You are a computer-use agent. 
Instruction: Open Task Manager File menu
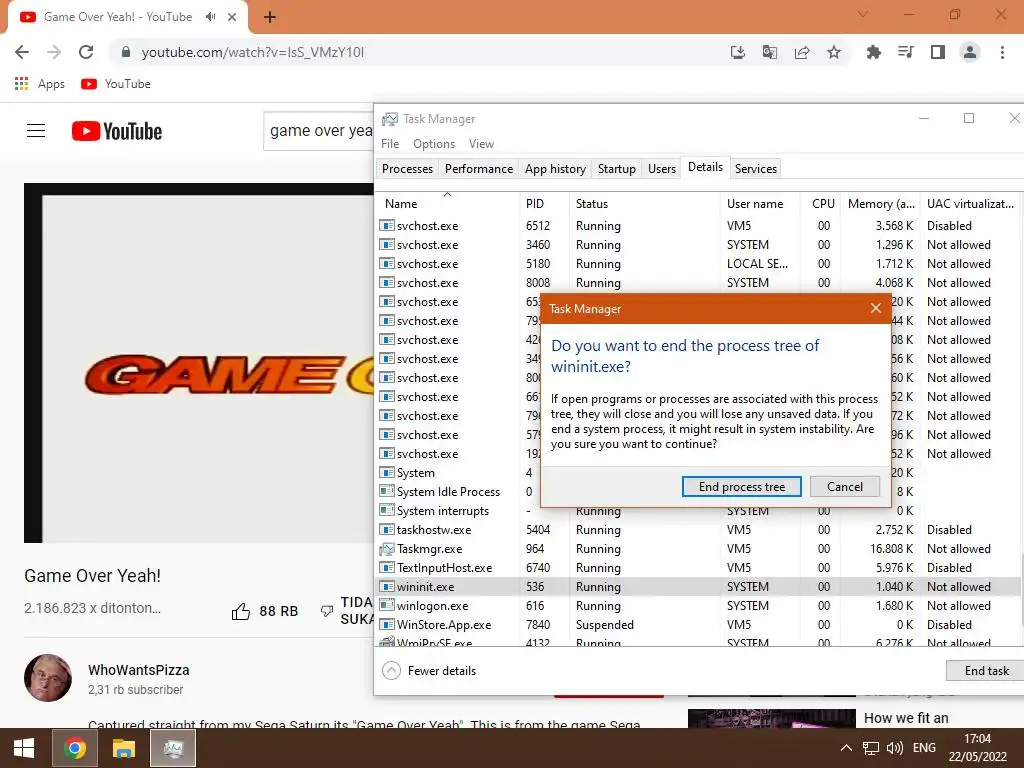pos(390,144)
